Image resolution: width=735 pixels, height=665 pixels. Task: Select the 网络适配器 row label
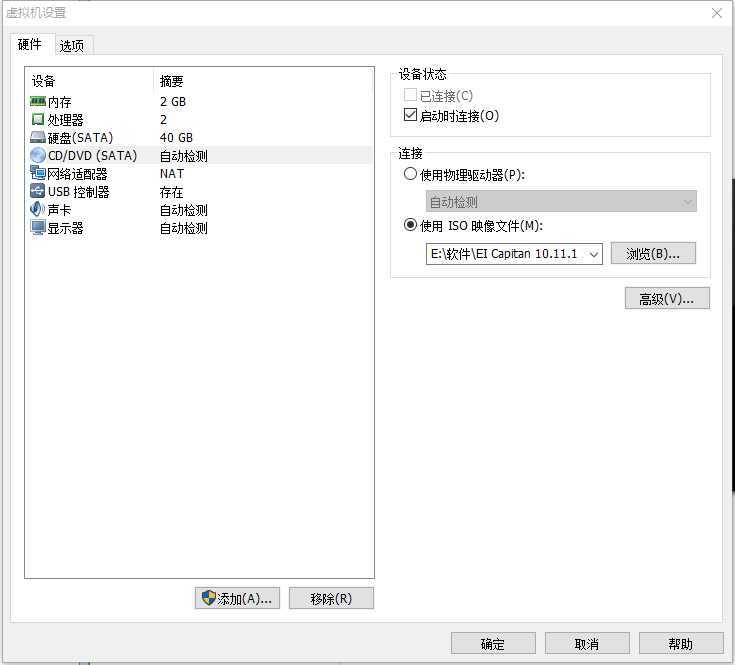tap(77, 174)
